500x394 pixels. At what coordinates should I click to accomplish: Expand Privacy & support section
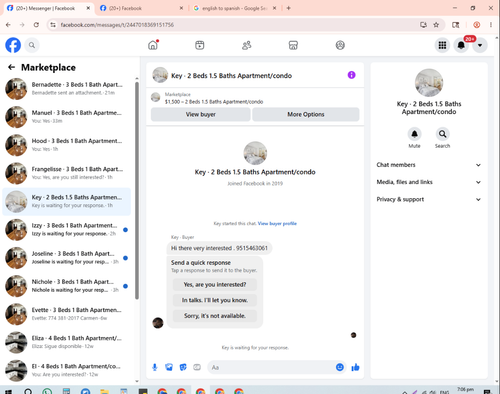[x=429, y=199]
